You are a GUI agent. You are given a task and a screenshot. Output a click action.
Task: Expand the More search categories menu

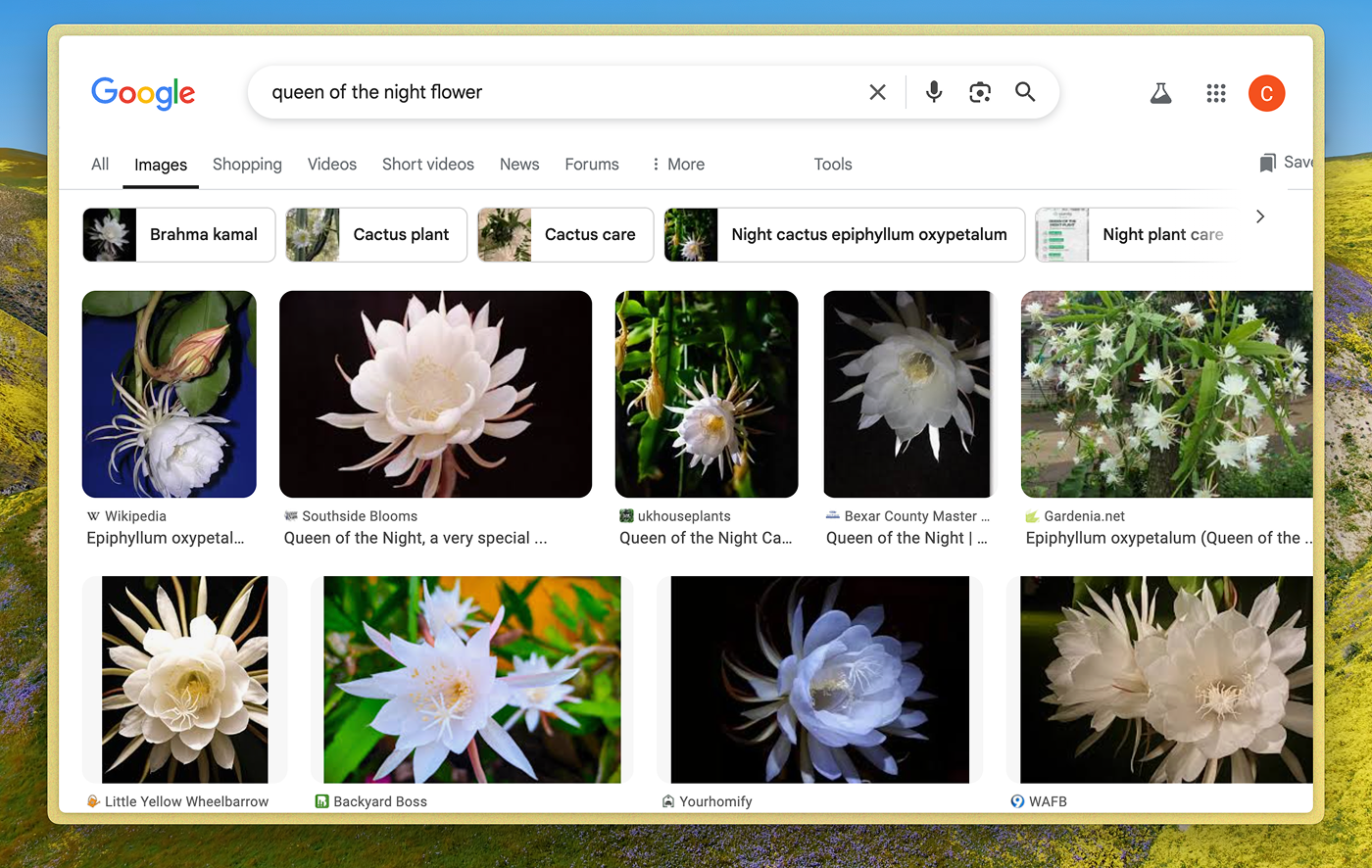tap(678, 164)
